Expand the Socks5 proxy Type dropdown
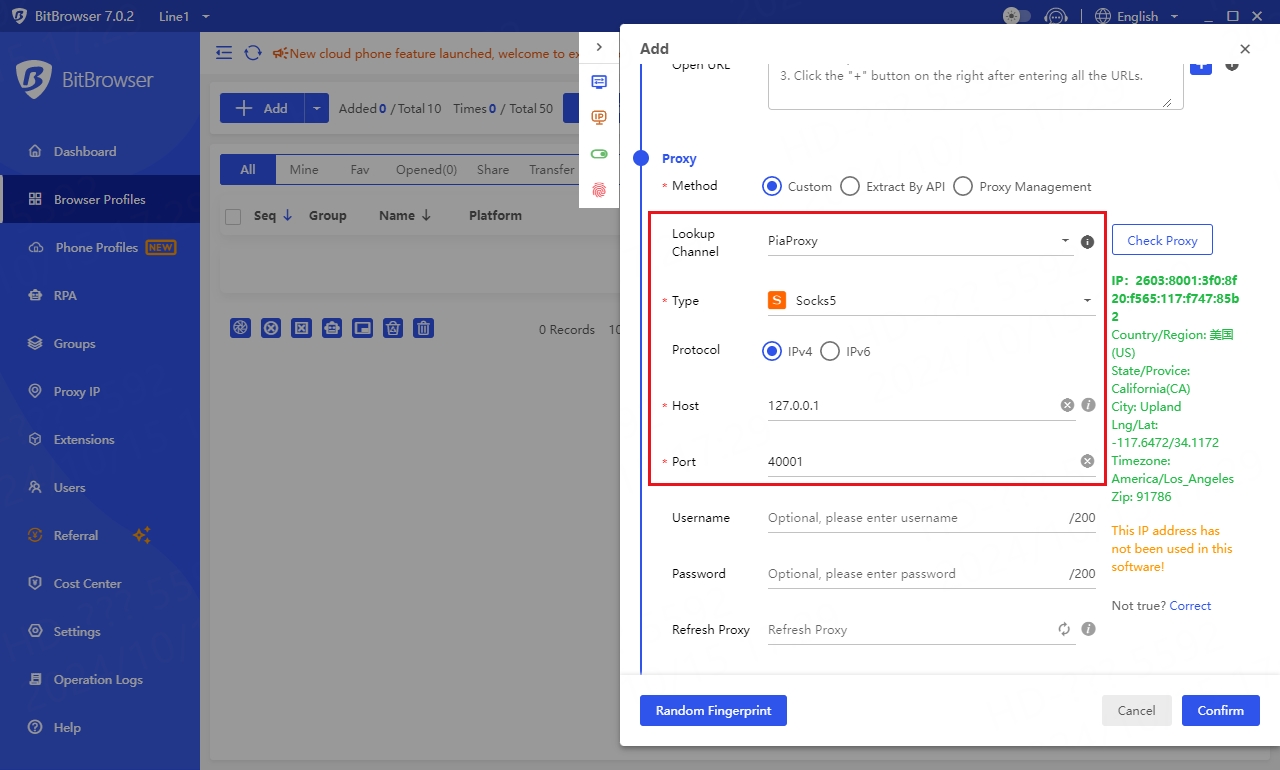 [930, 301]
